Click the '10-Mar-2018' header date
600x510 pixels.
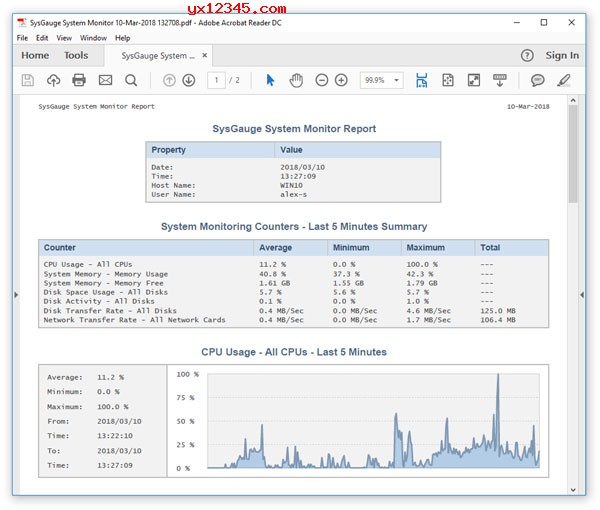point(528,107)
